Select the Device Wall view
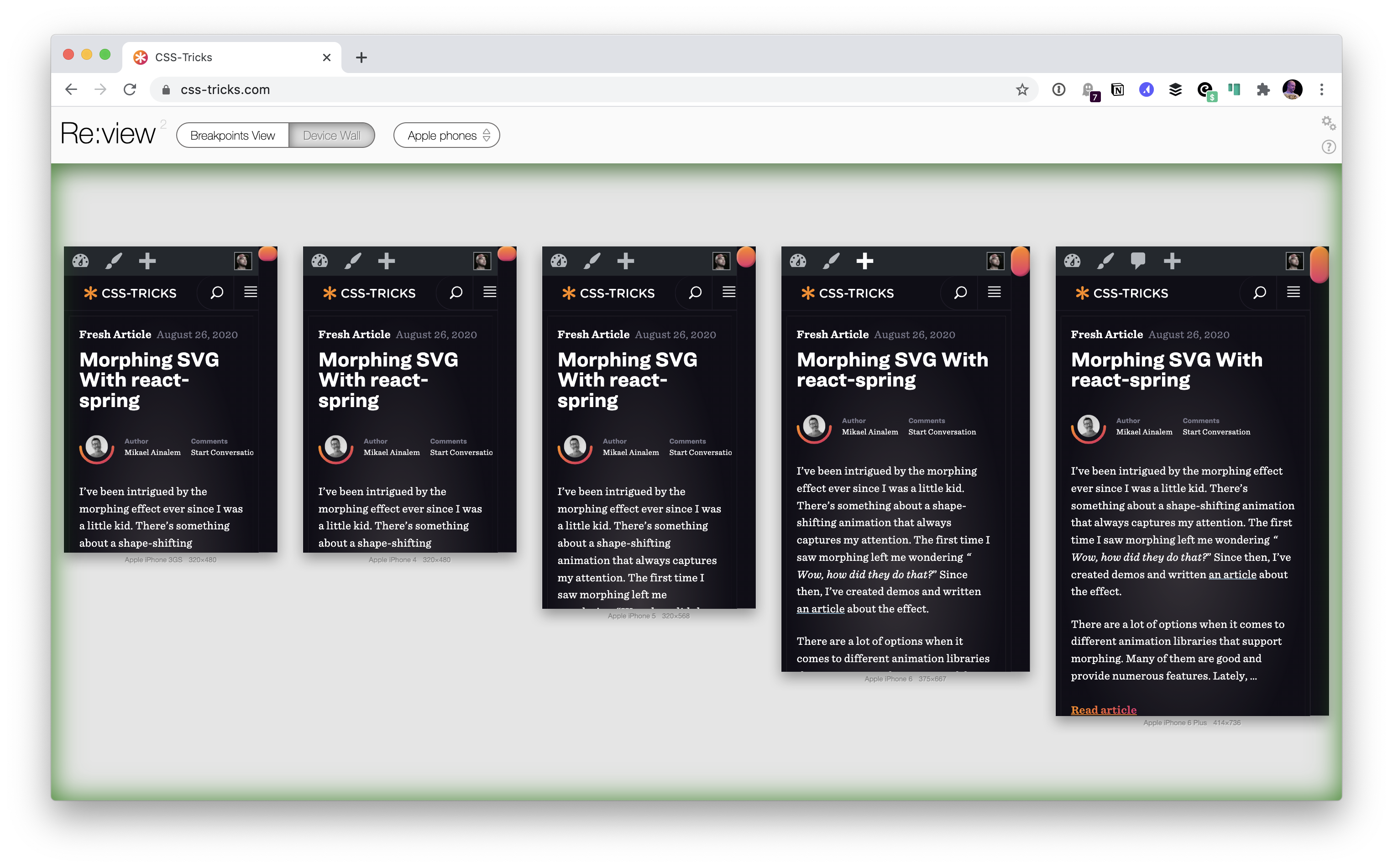This screenshot has height=868, width=1393. [x=331, y=136]
